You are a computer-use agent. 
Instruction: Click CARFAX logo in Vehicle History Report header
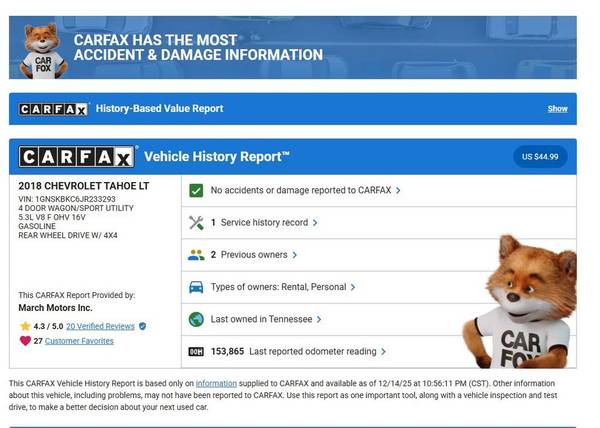[x=76, y=157]
